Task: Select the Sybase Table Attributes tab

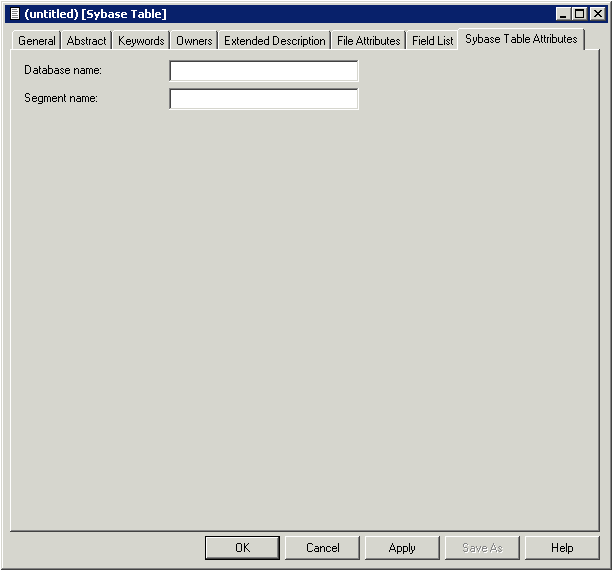Action: [x=521, y=39]
